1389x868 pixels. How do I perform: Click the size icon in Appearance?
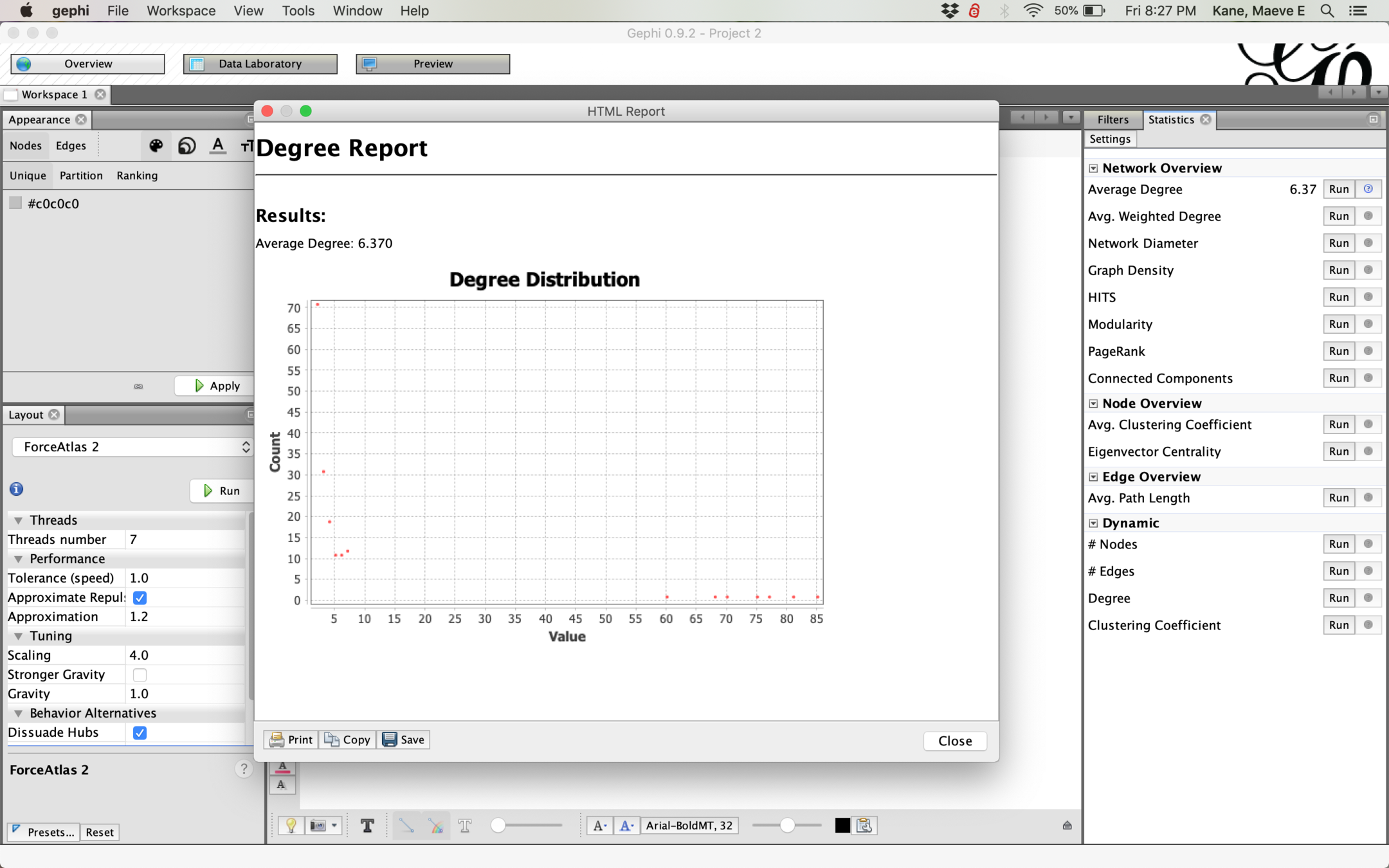[186, 145]
